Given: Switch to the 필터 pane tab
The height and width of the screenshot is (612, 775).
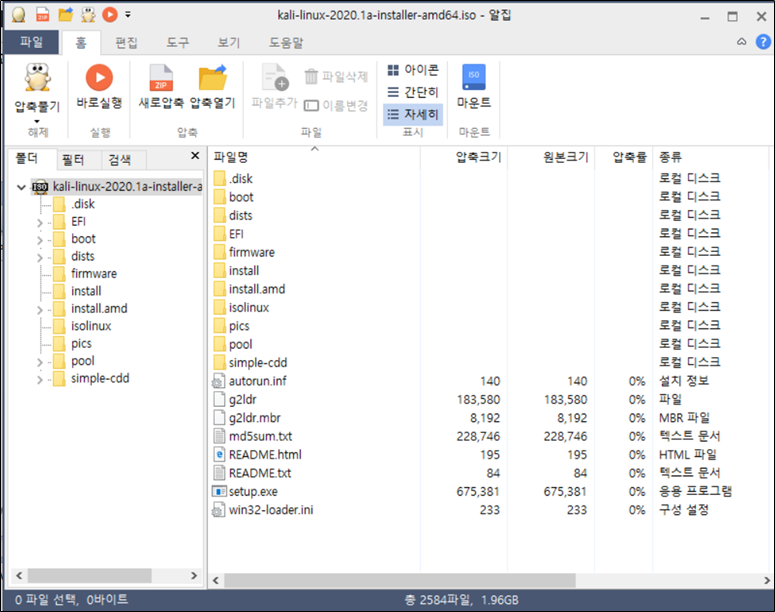Looking at the screenshot, I should coord(73,160).
